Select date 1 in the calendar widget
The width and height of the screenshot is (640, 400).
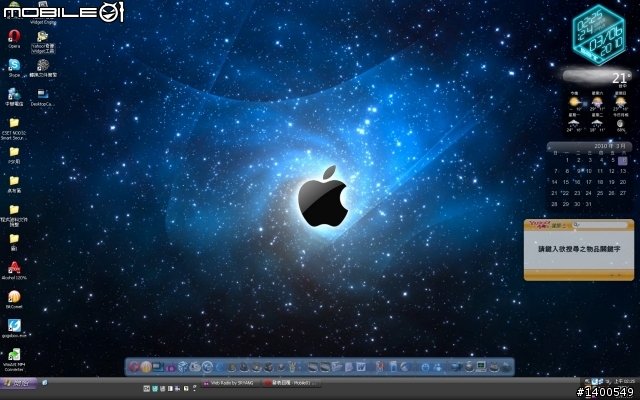click(x=567, y=160)
